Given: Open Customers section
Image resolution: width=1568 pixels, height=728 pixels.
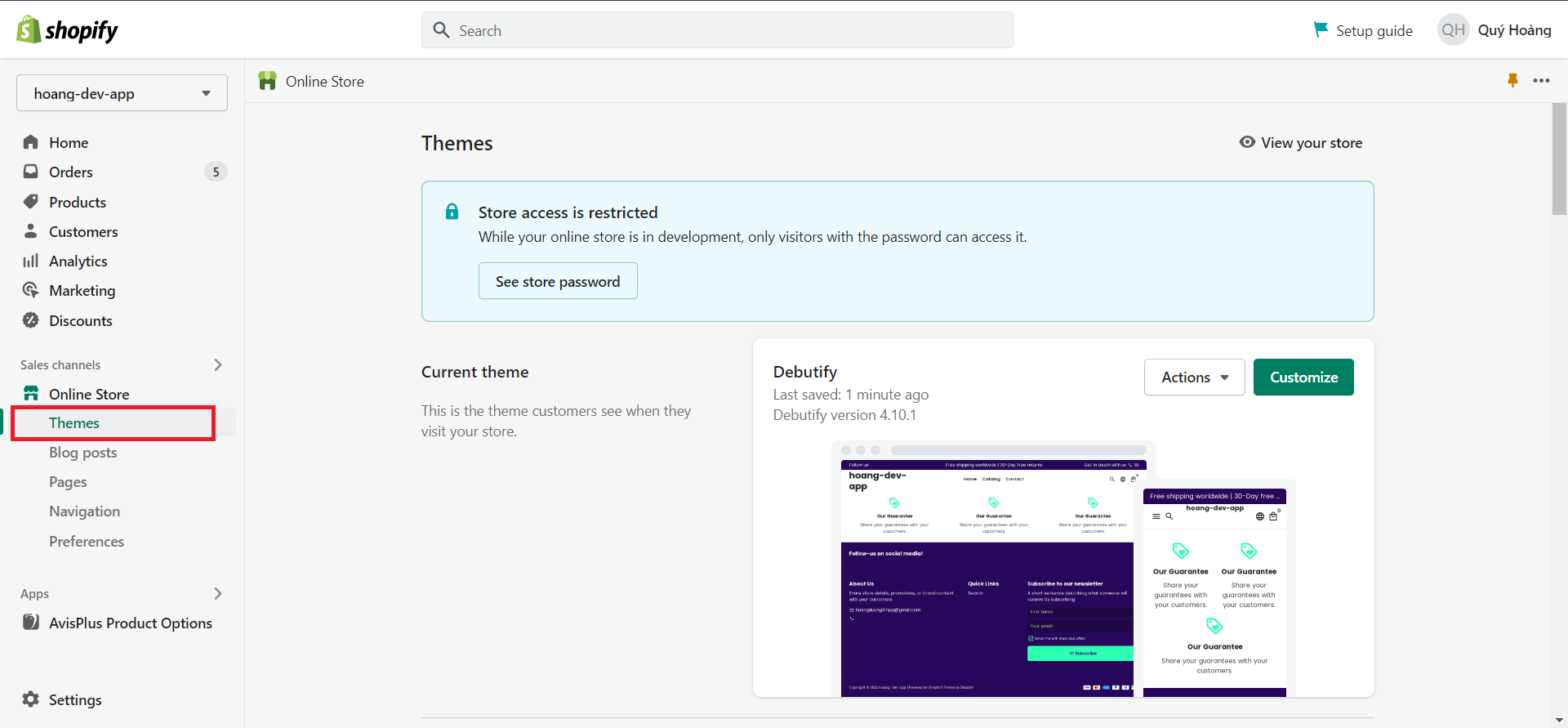Looking at the screenshot, I should click(83, 231).
